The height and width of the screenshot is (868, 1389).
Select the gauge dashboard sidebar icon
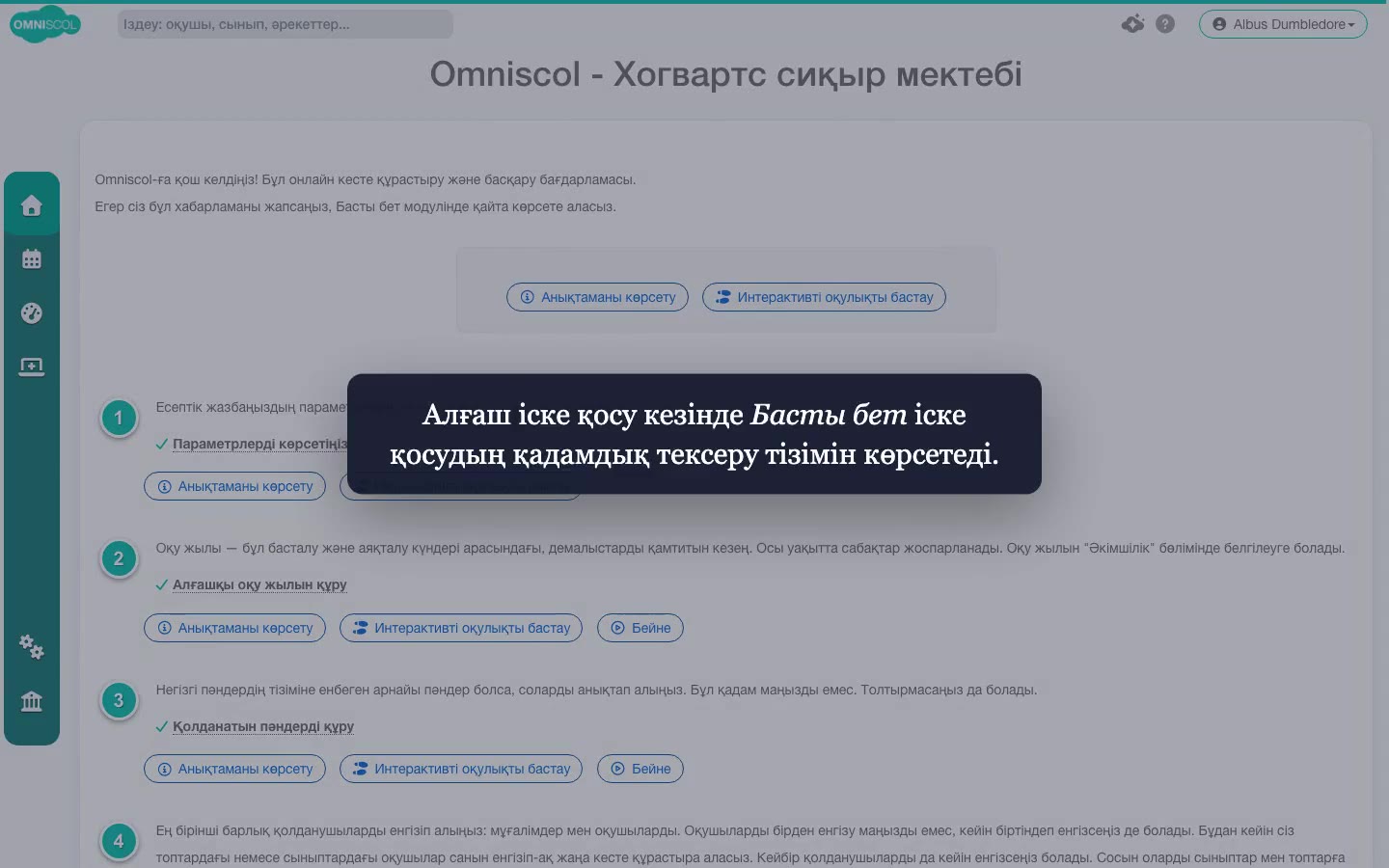point(32,312)
